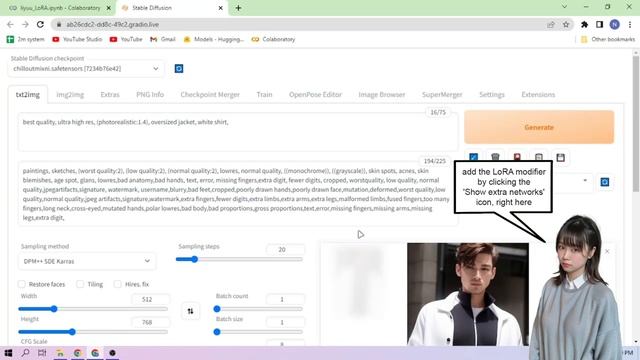Click into the positive prompt textbox

tap(238, 132)
